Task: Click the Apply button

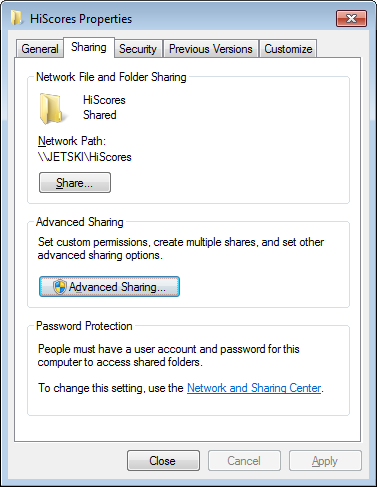Action: click(325, 461)
